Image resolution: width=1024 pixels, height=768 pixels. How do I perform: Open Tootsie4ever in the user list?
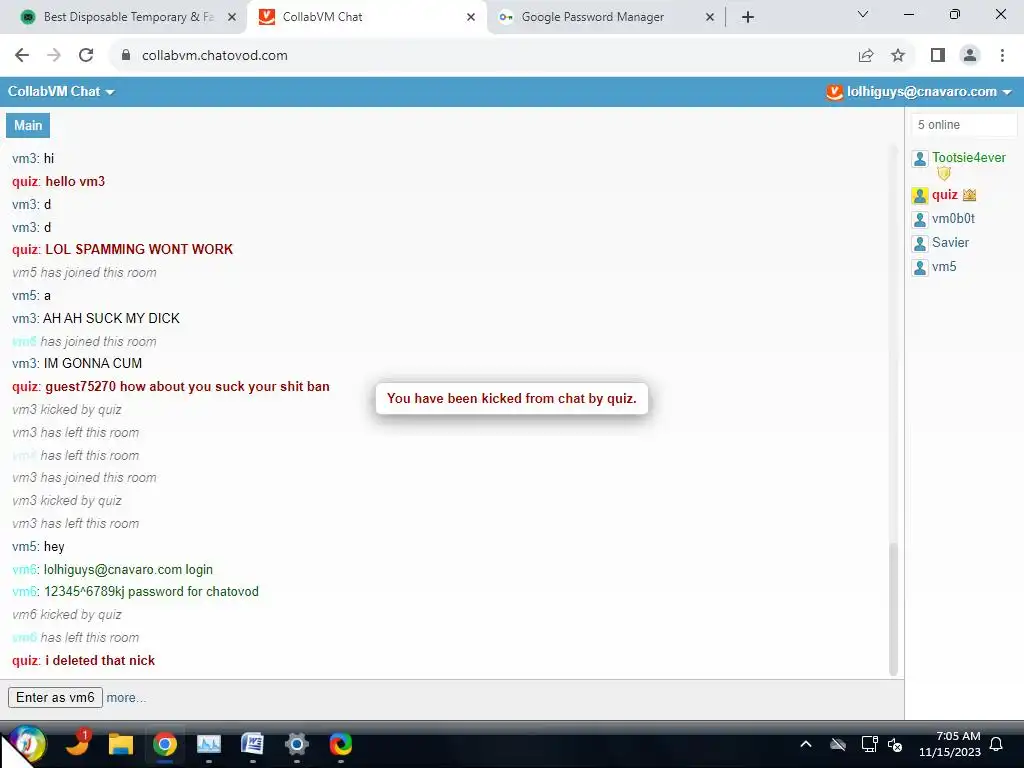point(968,158)
